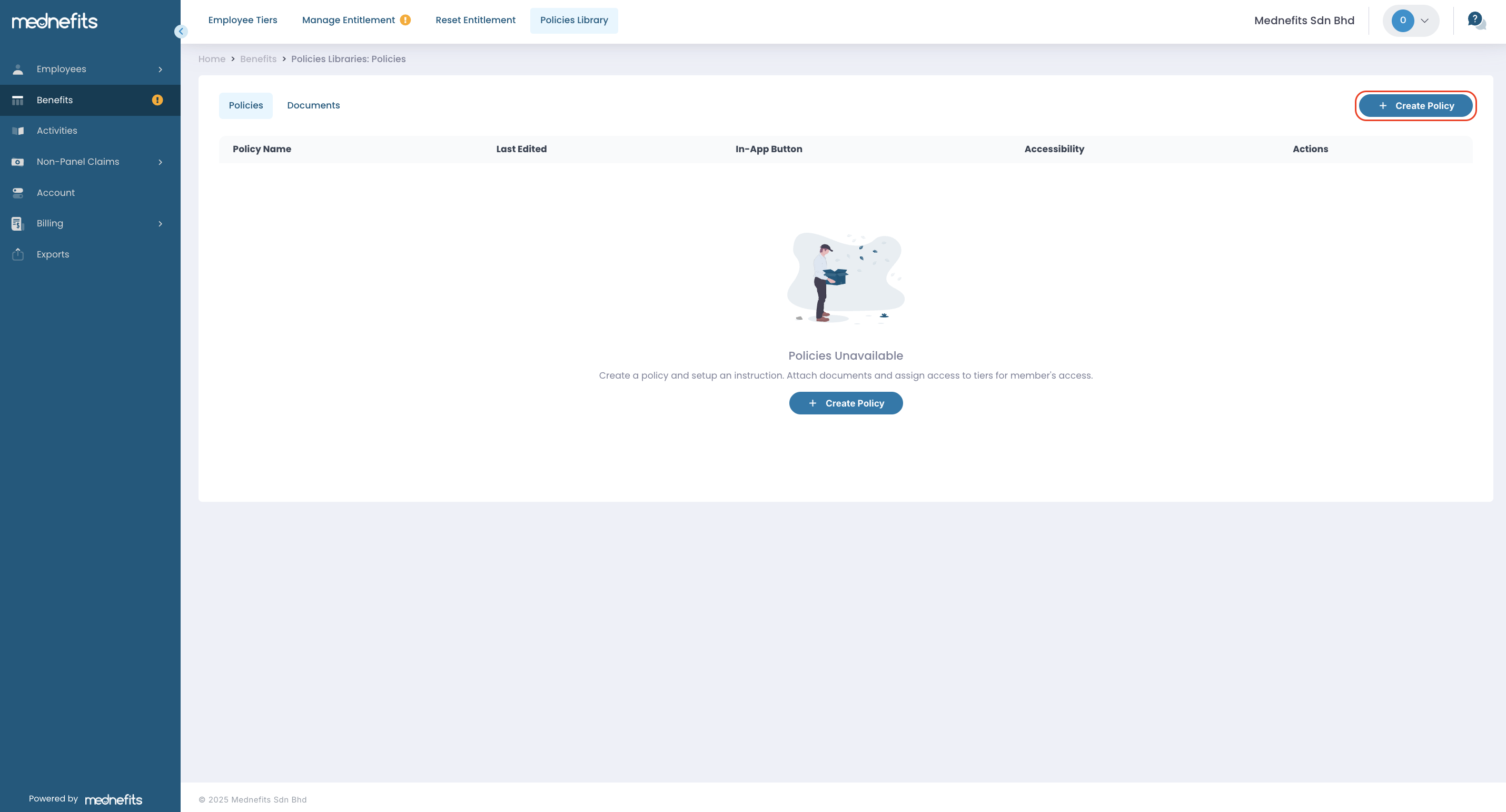Switch to the Documents sub-tab

pos(313,106)
